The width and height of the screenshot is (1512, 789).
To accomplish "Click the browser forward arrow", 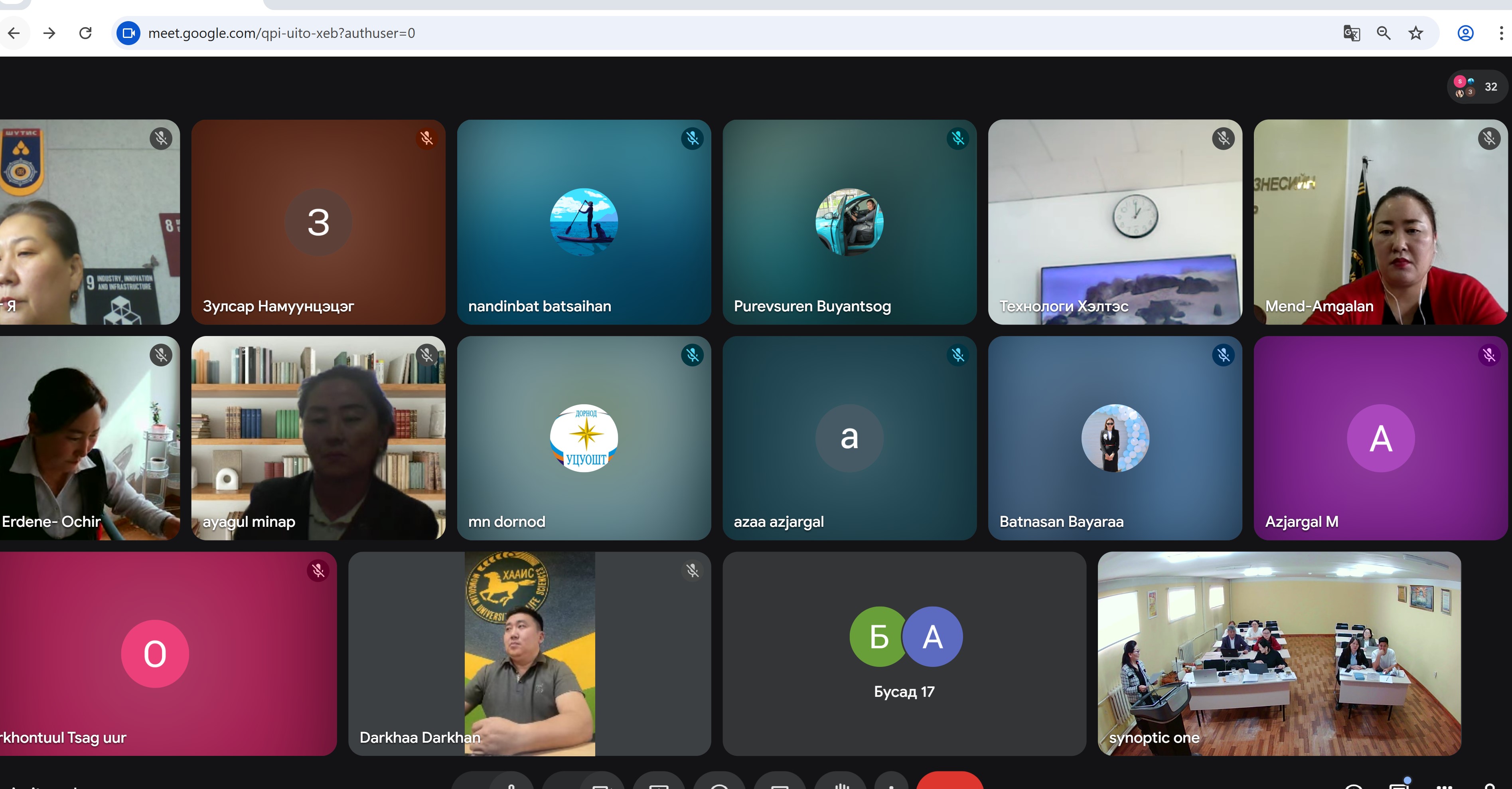I will (50, 33).
